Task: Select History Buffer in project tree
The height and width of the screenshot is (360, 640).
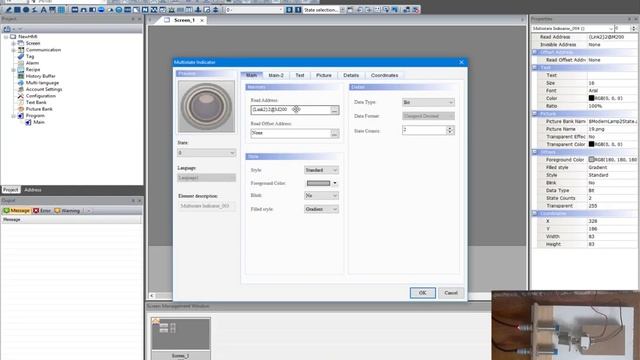Action: 40,76
